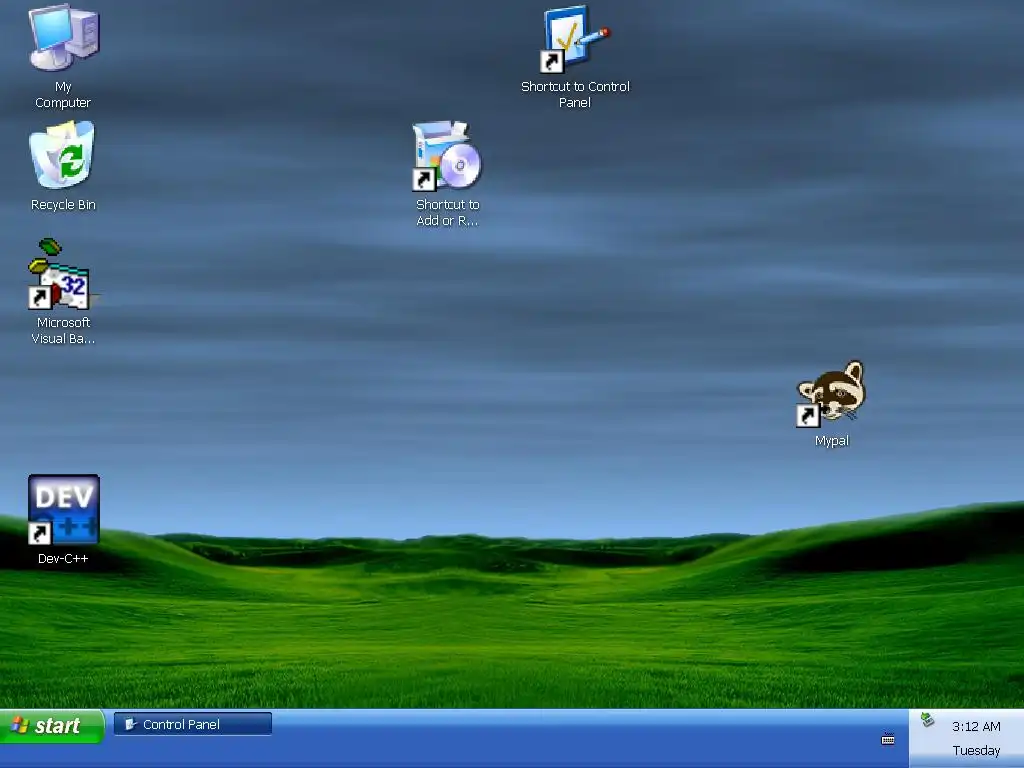Activate the Control Panel taskbar button
This screenshot has height=768, width=1024.
[x=193, y=724]
